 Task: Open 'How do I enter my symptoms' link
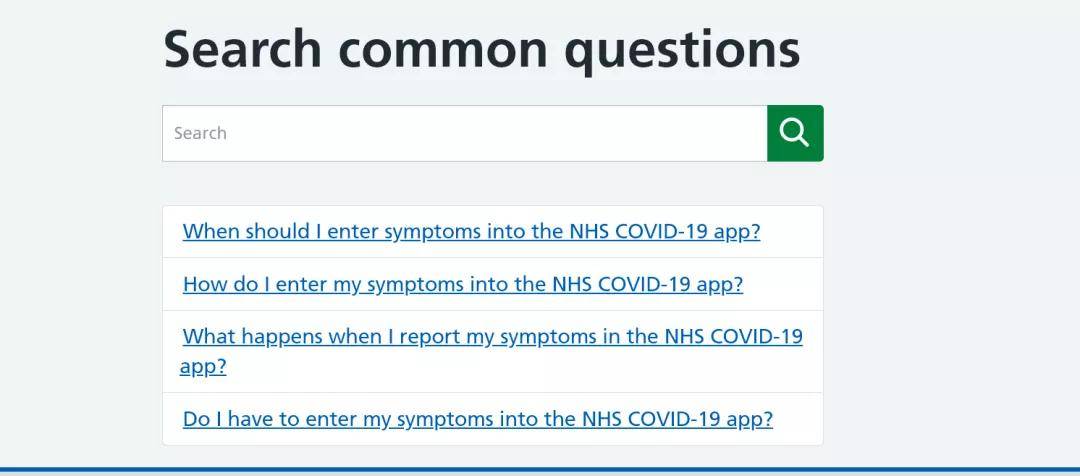pos(463,284)
